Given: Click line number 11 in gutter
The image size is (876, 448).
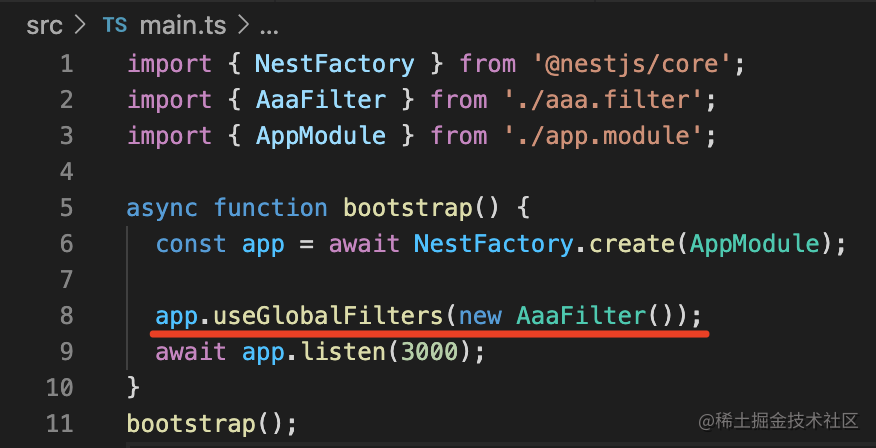Looking at the screenshot, I should pos(59,423).
